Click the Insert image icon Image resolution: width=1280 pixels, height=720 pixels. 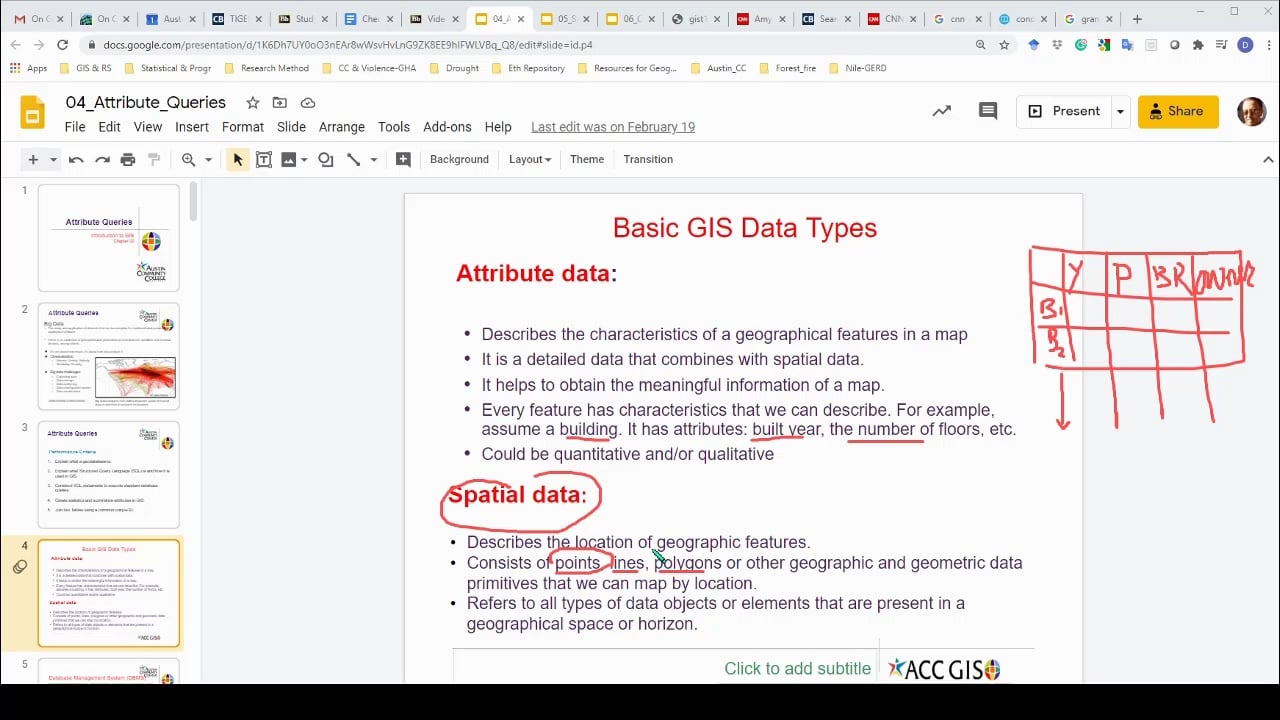(x=289, y=160)
